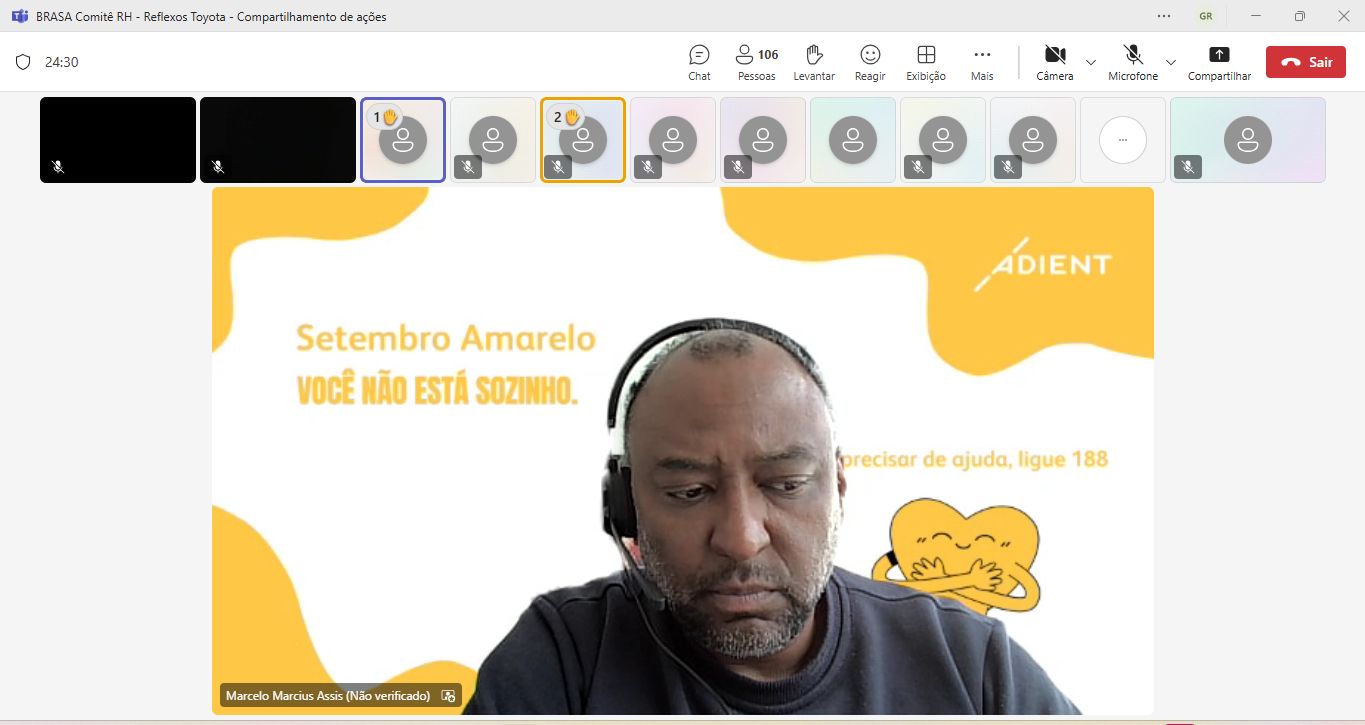
Task: Open the Mais options menu
Action: [982, 61]
